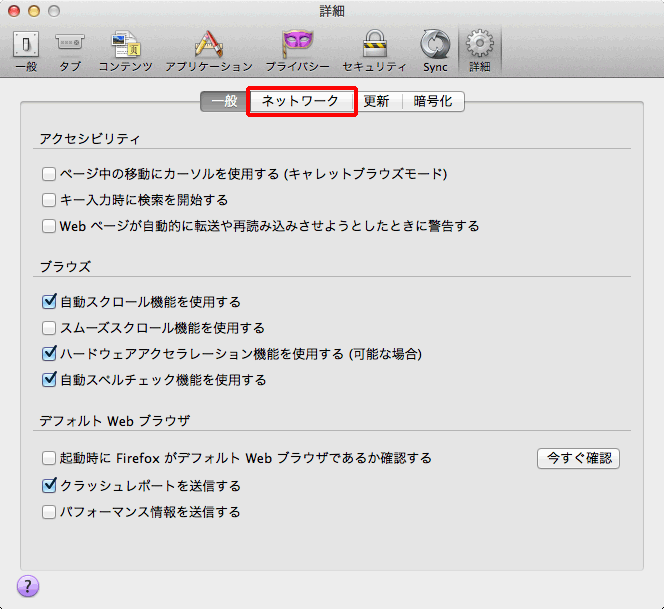
Task: Close the window with the red button
Action: tap(14, 11)
